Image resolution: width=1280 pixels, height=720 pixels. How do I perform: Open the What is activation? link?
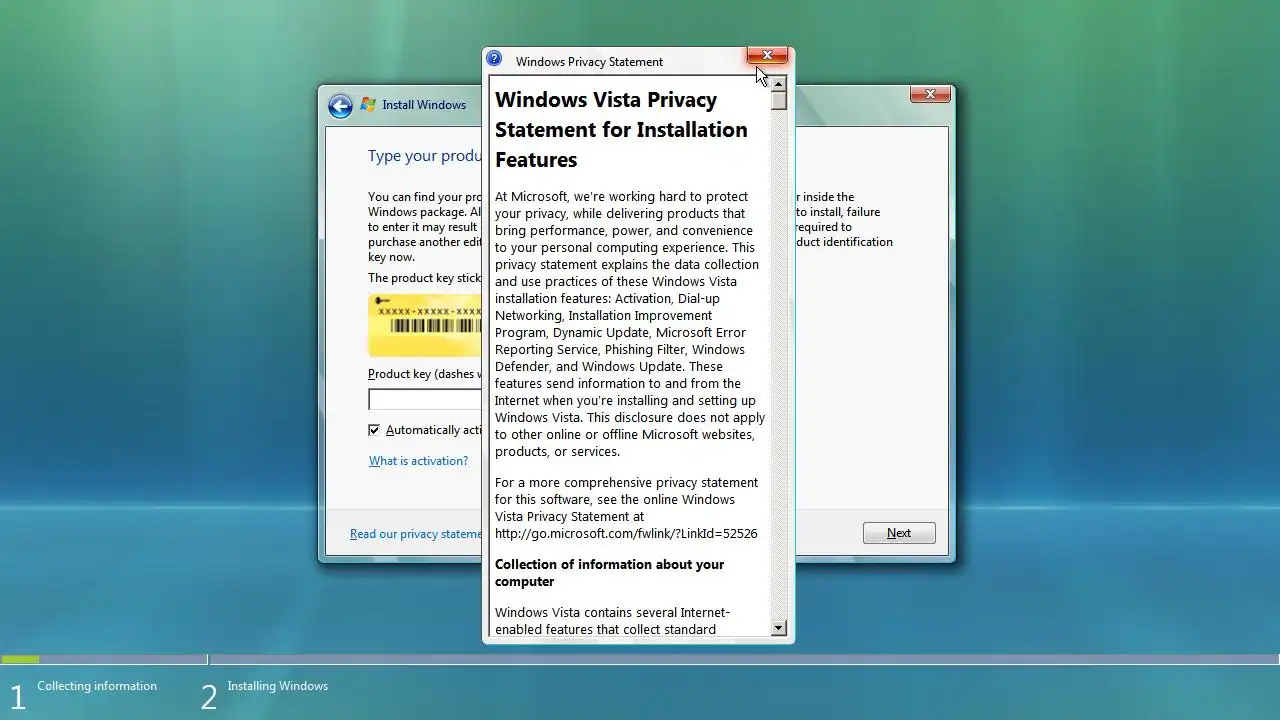[x=418, y=461]
